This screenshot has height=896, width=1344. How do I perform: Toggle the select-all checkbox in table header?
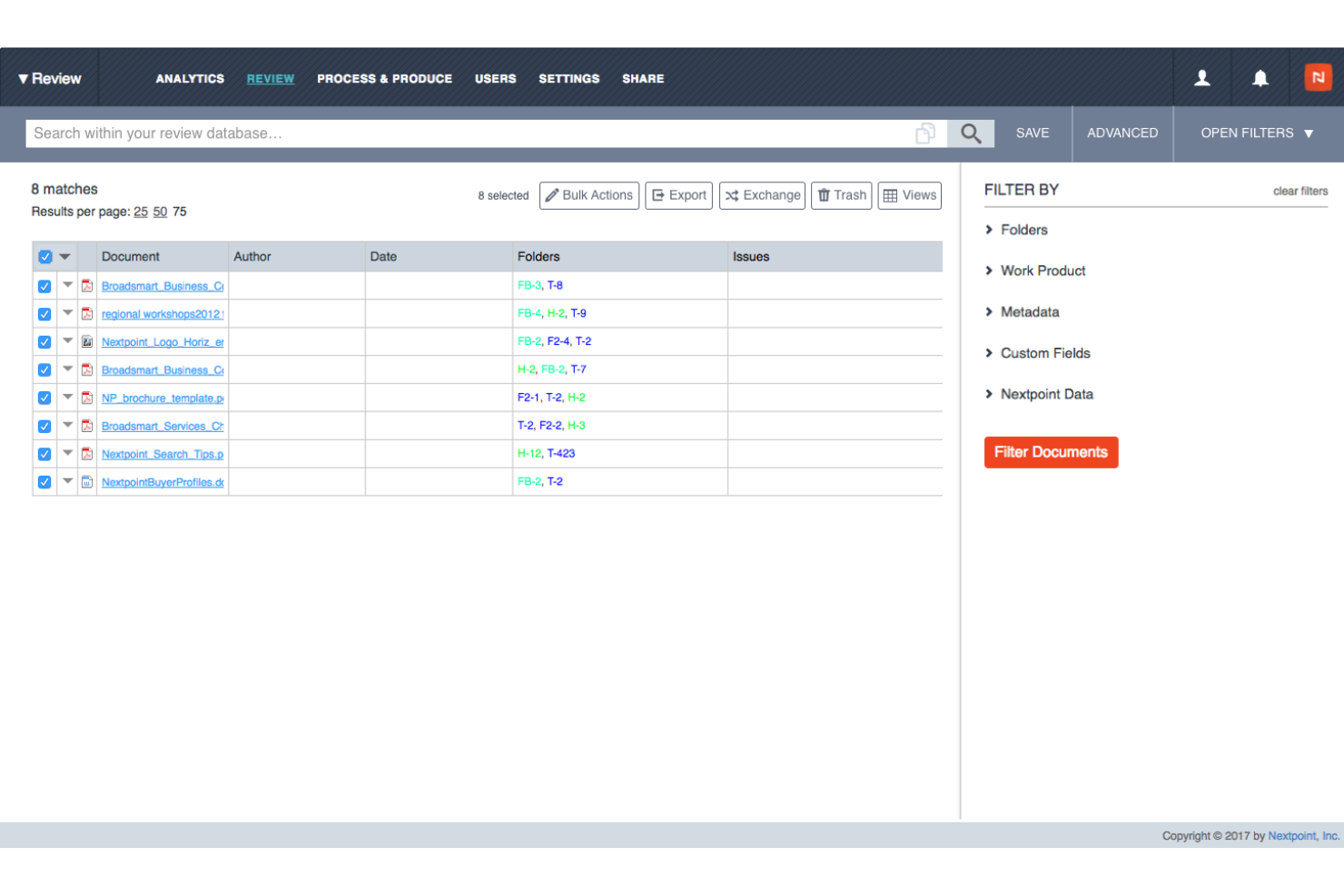pyautogui.click(x=44, y=257)
